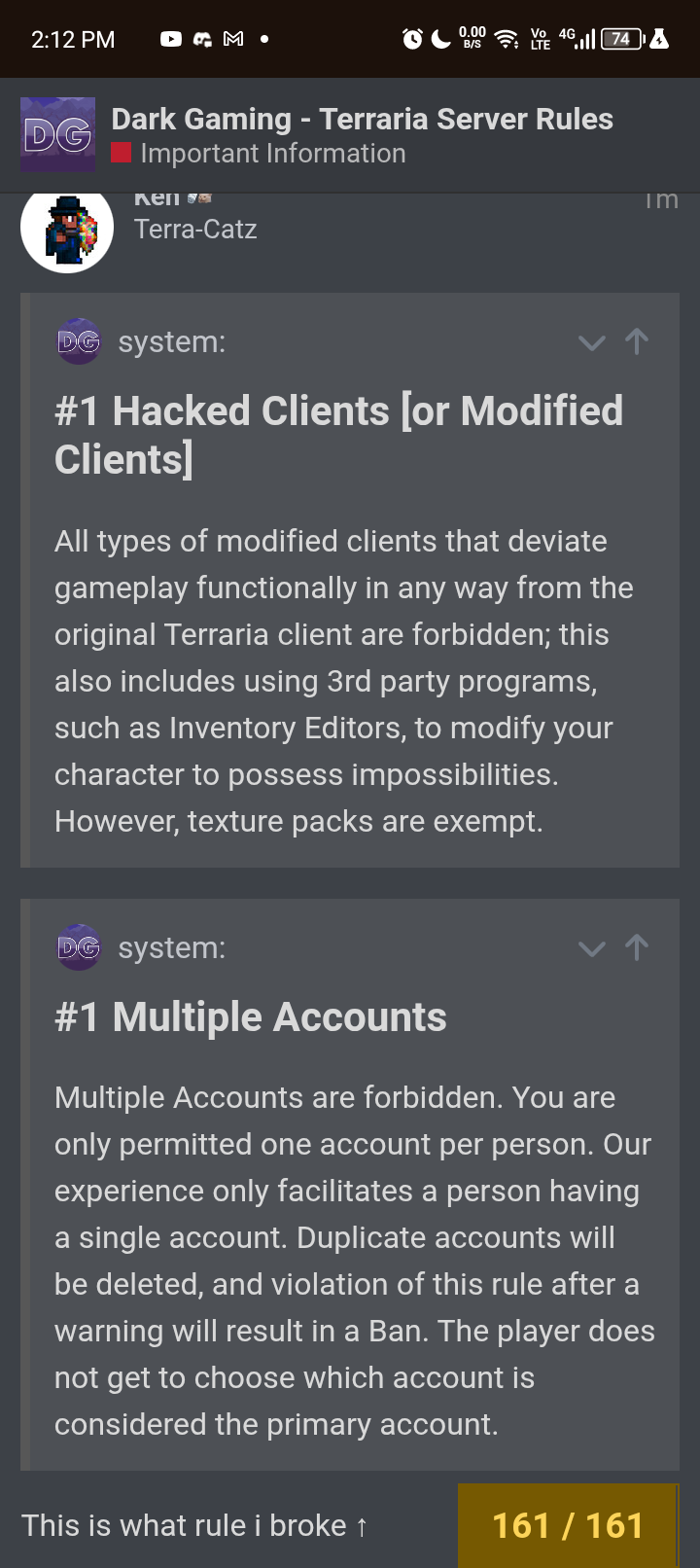Tap the Wi-Fi status icon
Image resolution: width=700 pixels, height=1568 pixels.
point(506,39)
